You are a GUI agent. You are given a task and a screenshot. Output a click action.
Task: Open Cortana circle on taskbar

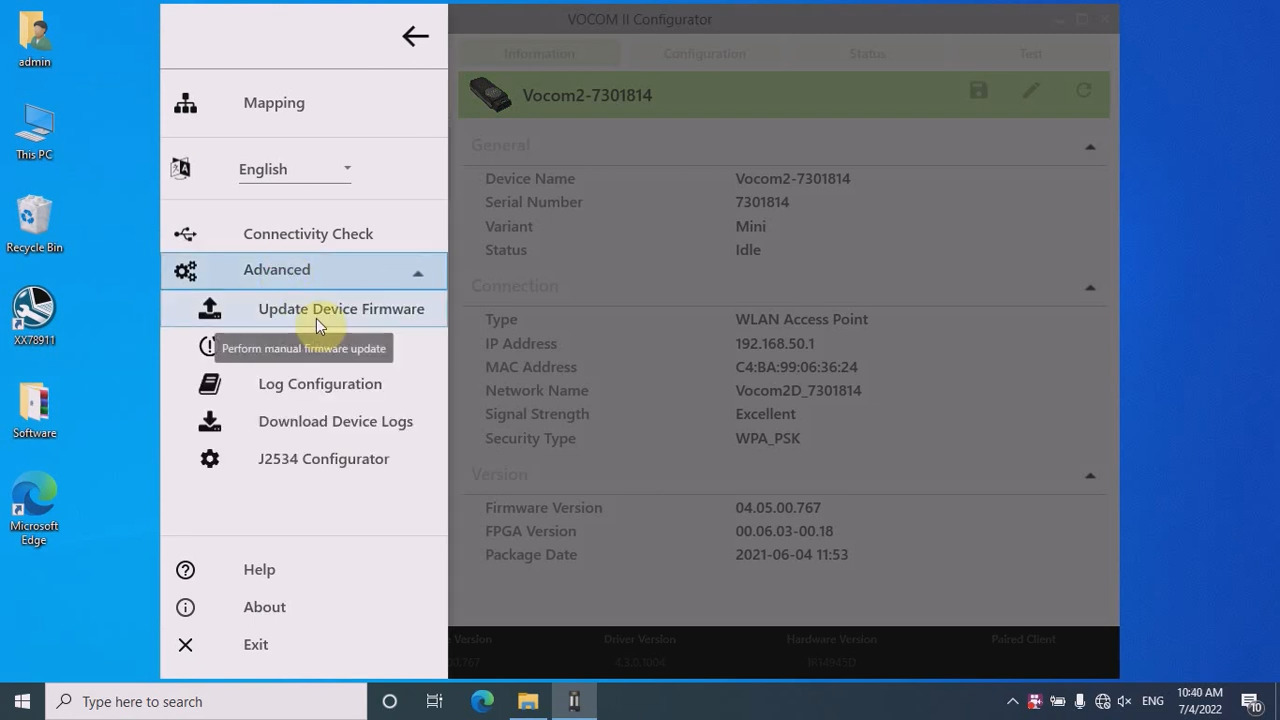pos(390,701)
